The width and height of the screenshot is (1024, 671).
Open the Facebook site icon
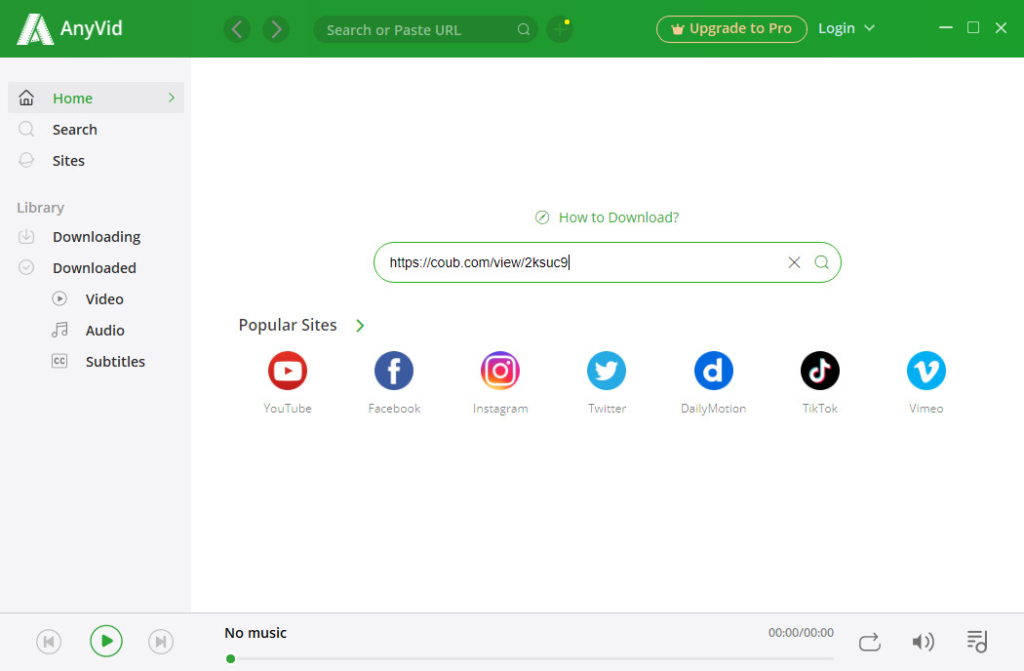click(394, 370)
